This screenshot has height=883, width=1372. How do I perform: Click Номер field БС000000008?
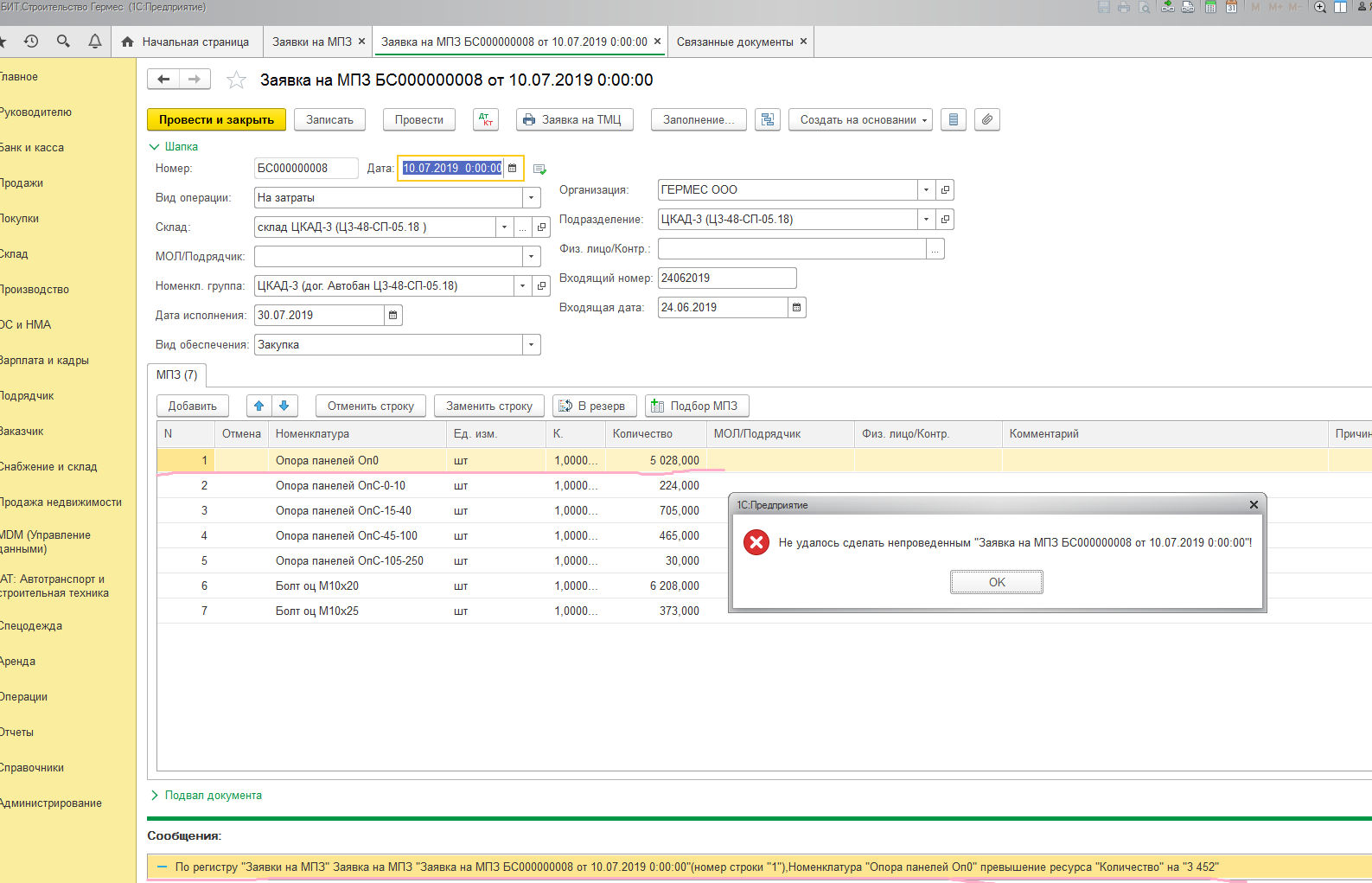[306, 168]
